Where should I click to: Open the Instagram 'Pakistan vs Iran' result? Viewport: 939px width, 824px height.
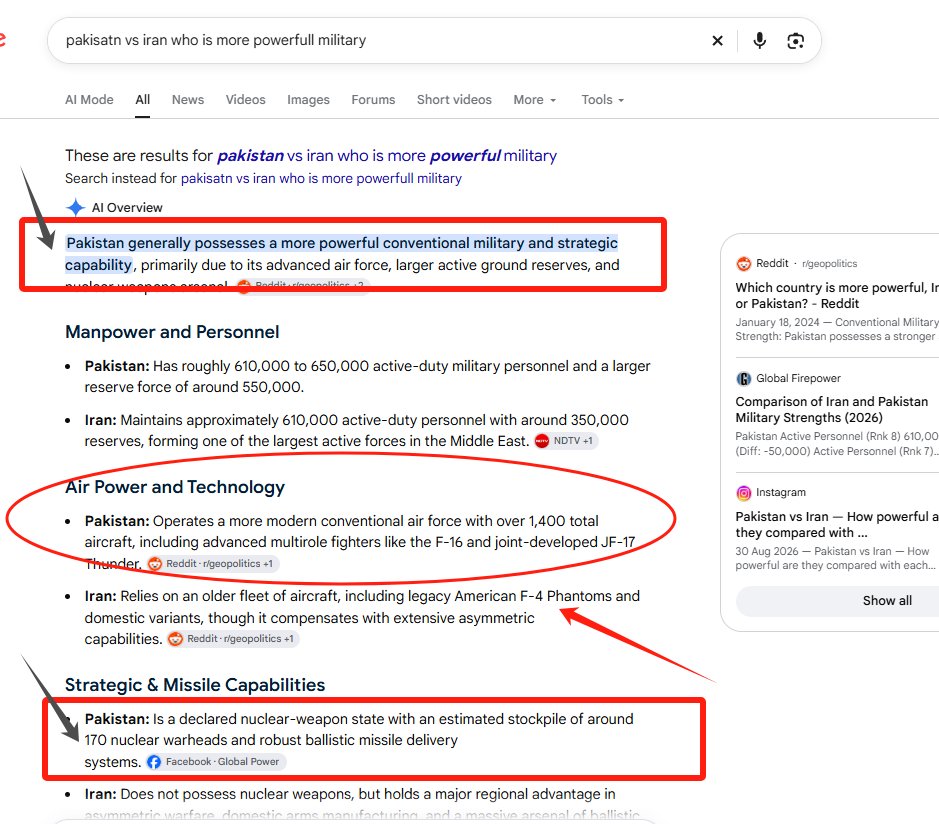837,525
